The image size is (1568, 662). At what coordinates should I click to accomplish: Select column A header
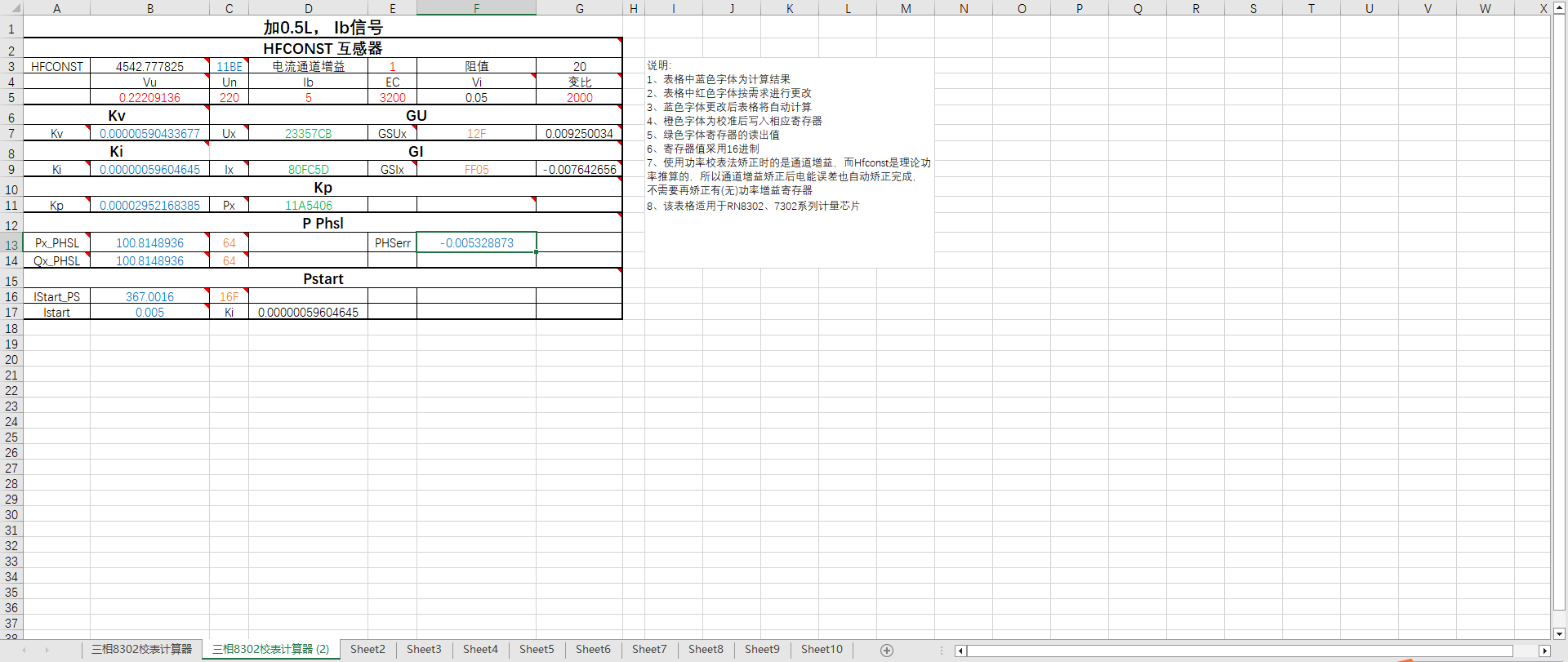pyautogui.click(x=56, y=8)
